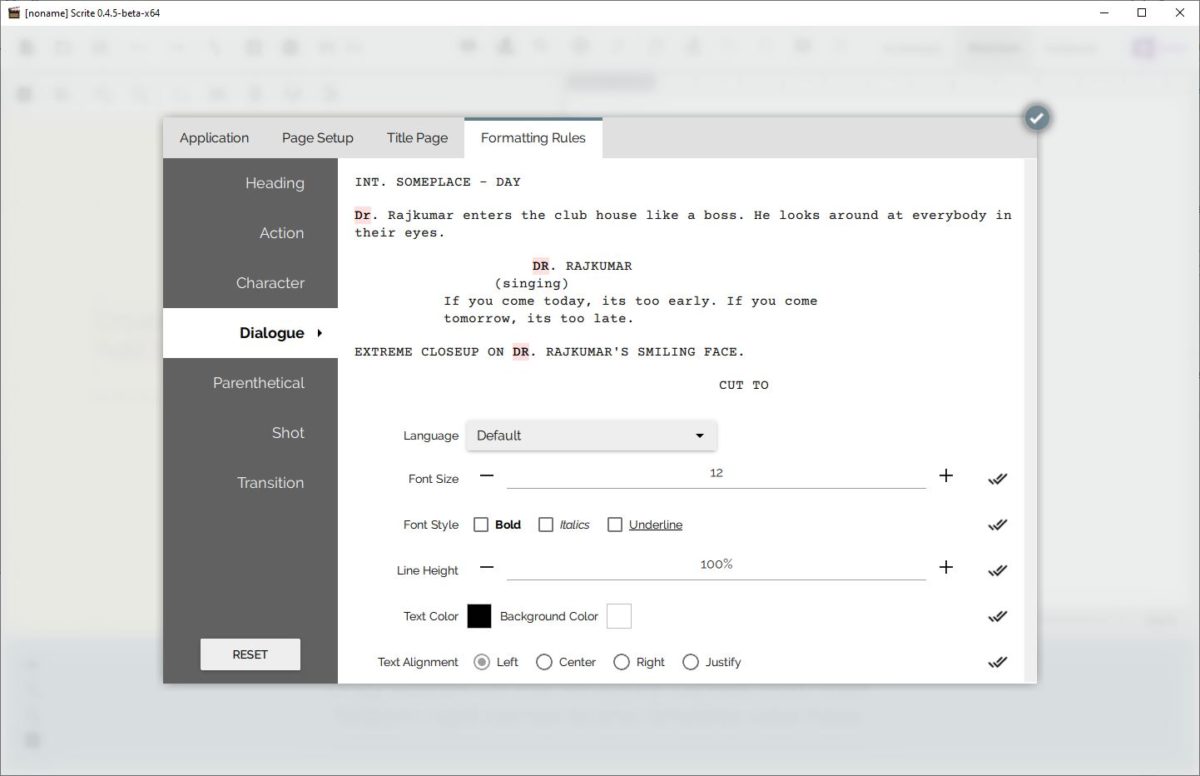Increase line height with the plus icon
This screenshot has width=1200, height=776.
click(x=946, y=567)
